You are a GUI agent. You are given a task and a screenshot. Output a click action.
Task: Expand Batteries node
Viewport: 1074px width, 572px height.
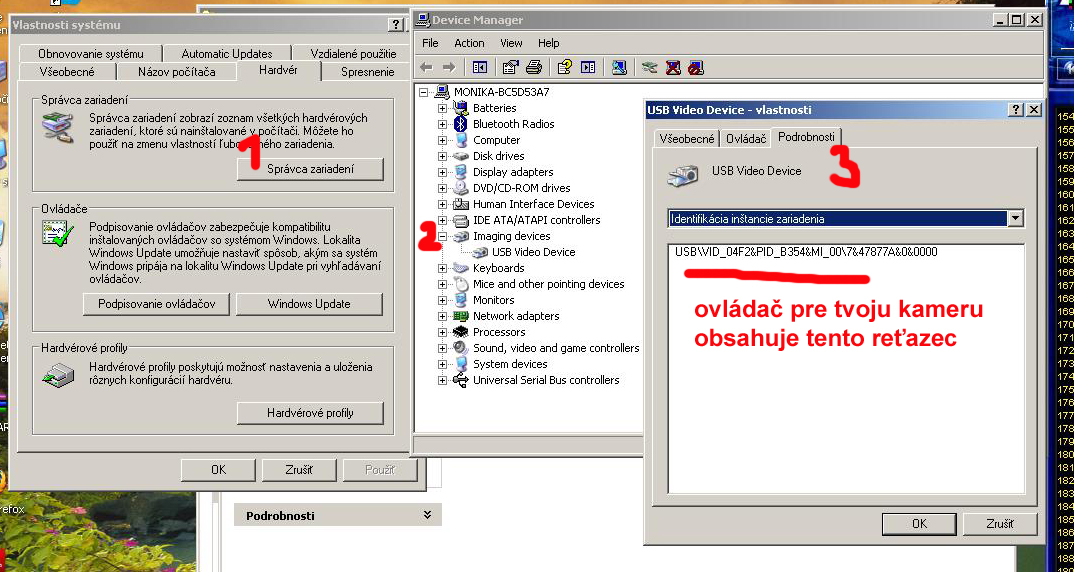[442, 108]
